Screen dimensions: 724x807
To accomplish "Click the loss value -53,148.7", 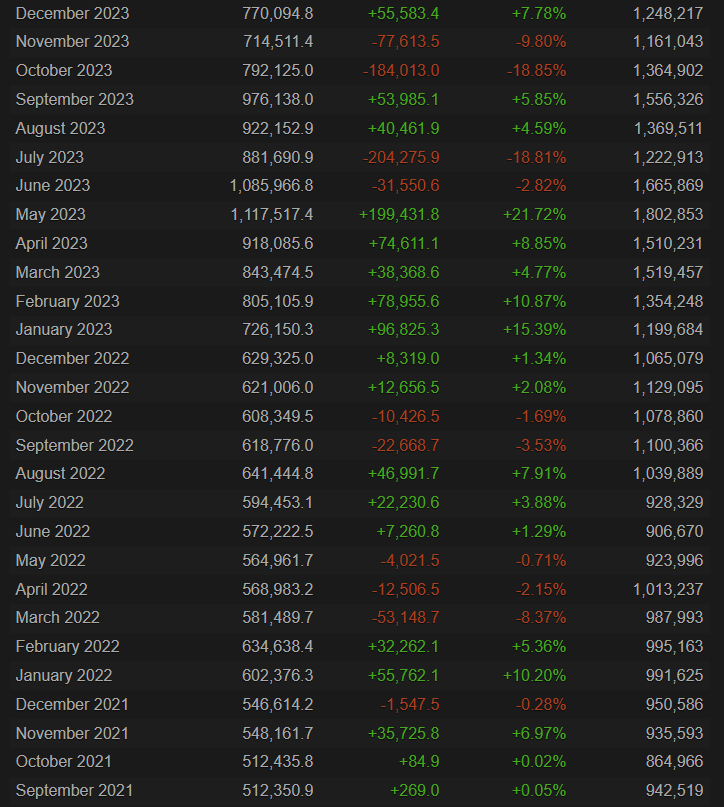I will (x=405, y=616).
